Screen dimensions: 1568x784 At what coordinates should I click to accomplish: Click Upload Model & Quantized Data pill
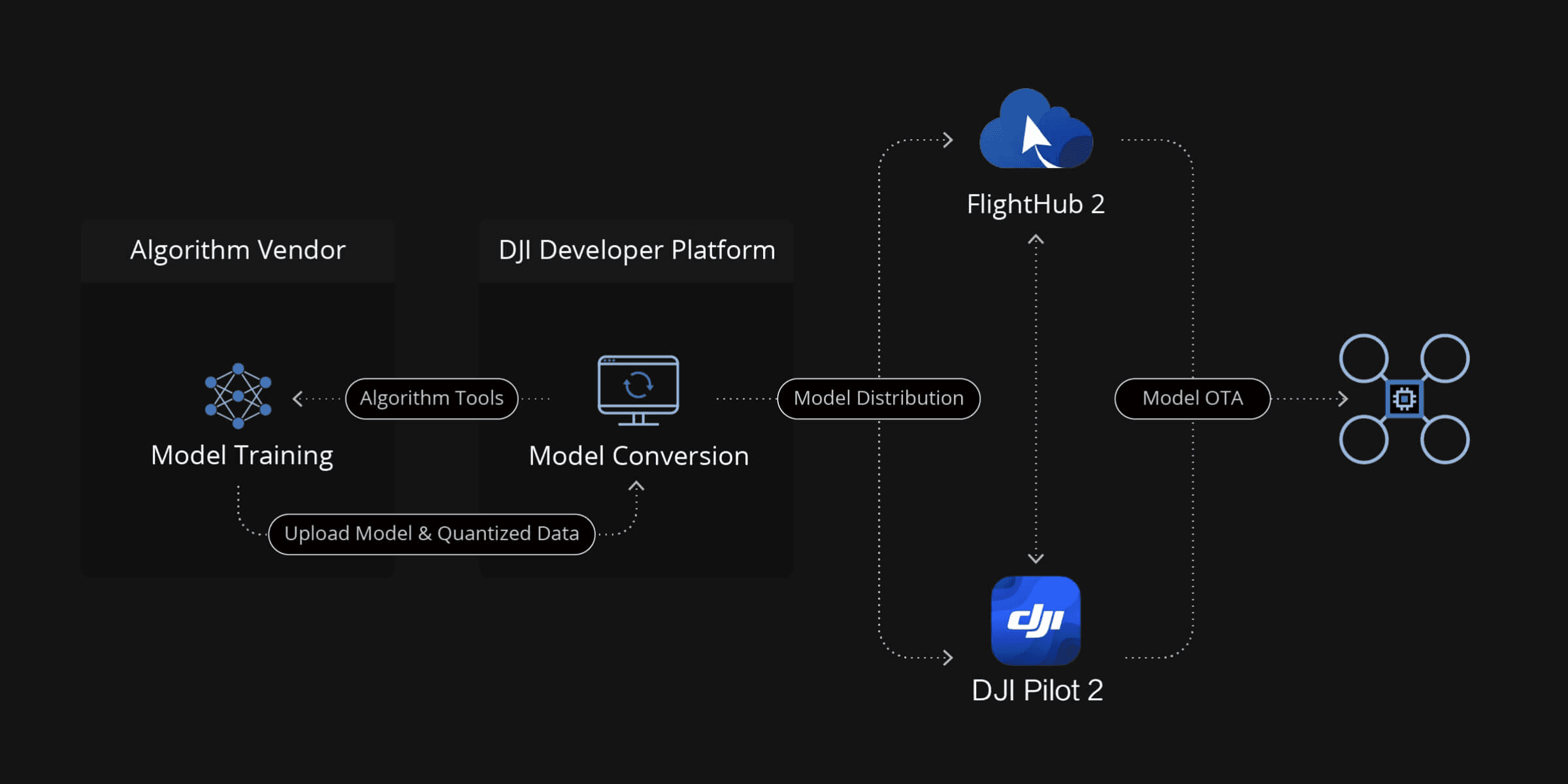click(431, 534)
